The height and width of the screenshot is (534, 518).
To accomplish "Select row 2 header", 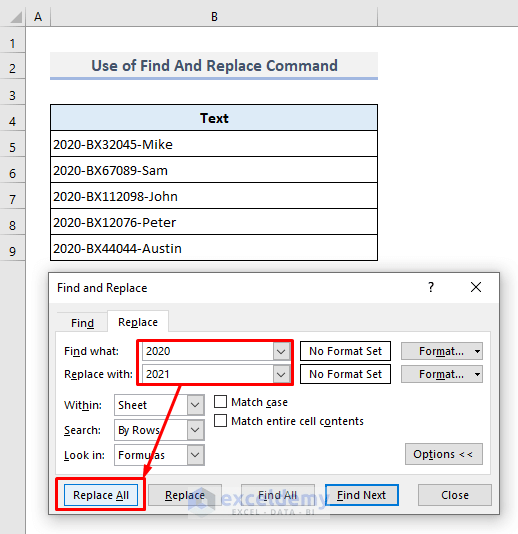I will pyautogui.click(x=13, y=66).
